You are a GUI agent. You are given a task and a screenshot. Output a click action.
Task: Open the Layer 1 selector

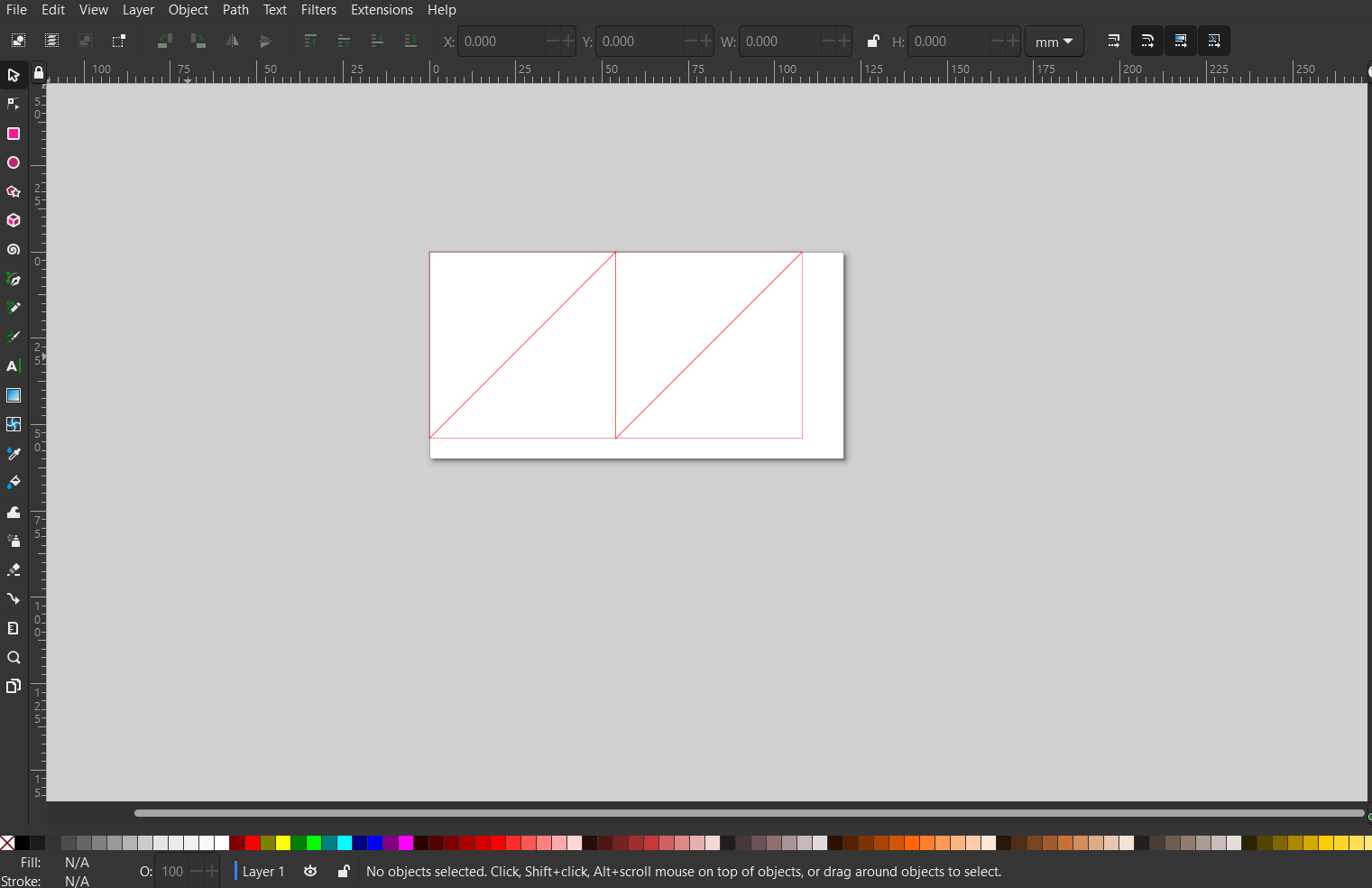[x=260, y=871]
